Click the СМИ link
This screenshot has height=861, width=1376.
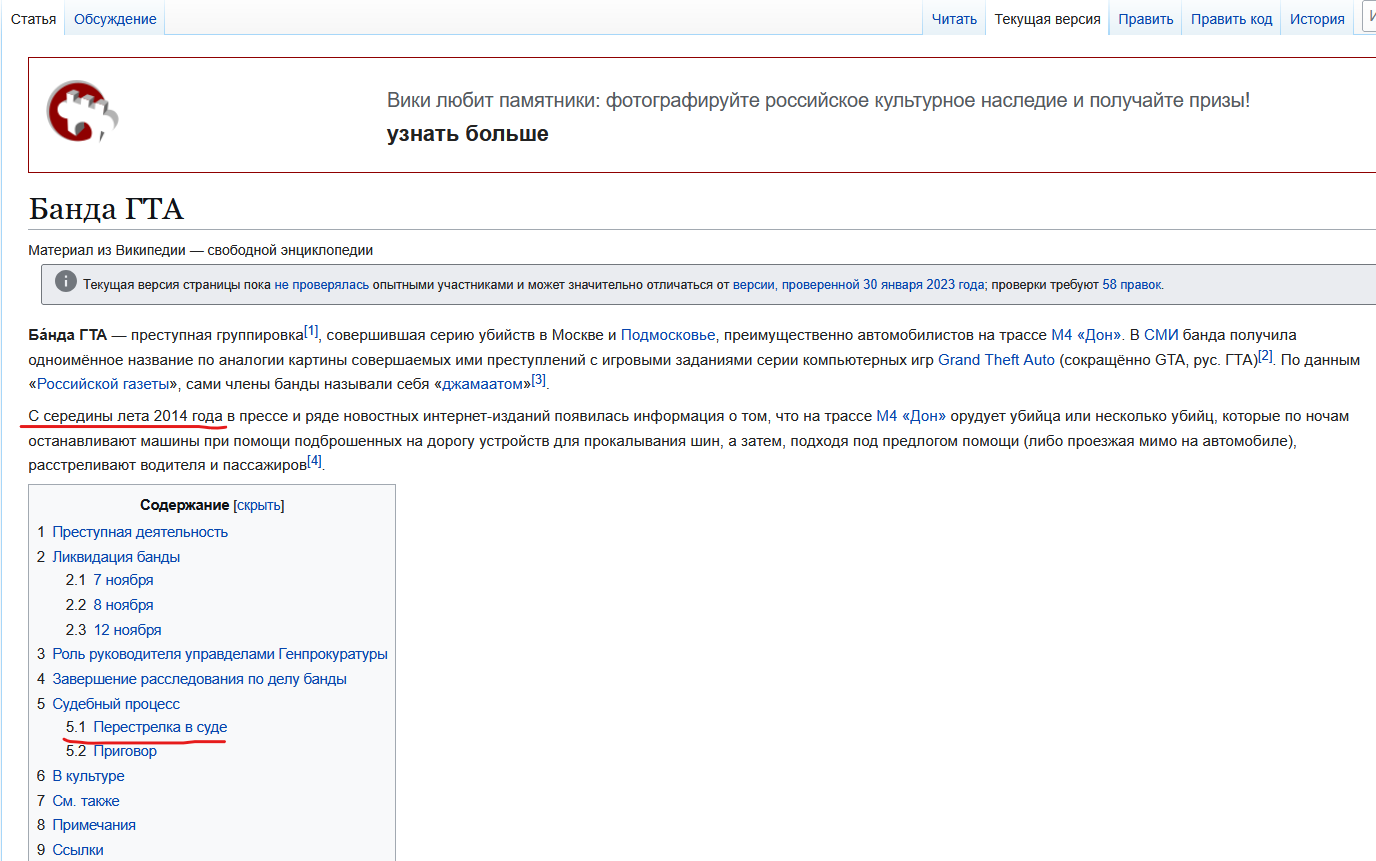click(1160, 335)
